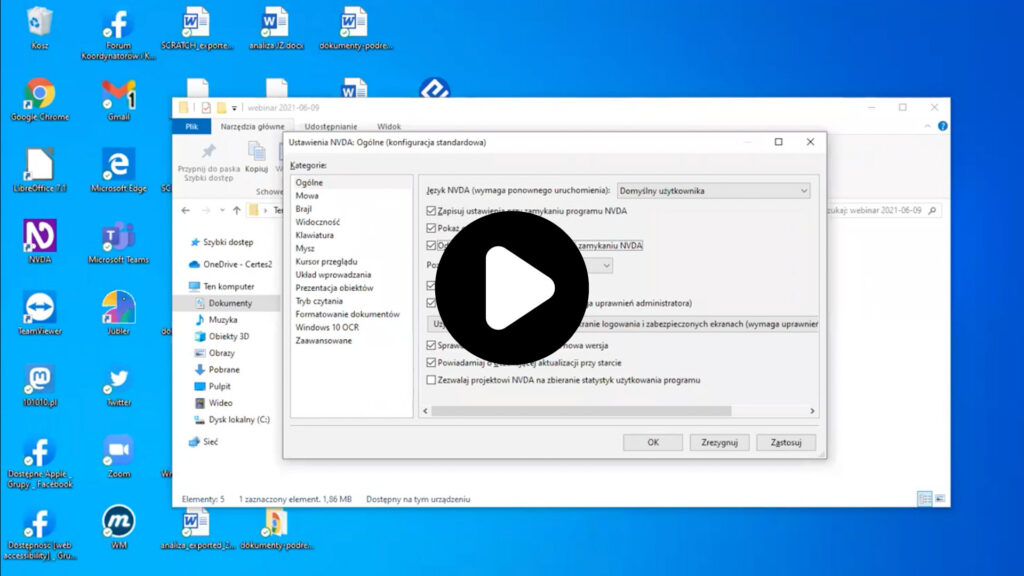Select the 101010.pl Mastodon desktop icon

pyautogui.click(x=40, y=385)
